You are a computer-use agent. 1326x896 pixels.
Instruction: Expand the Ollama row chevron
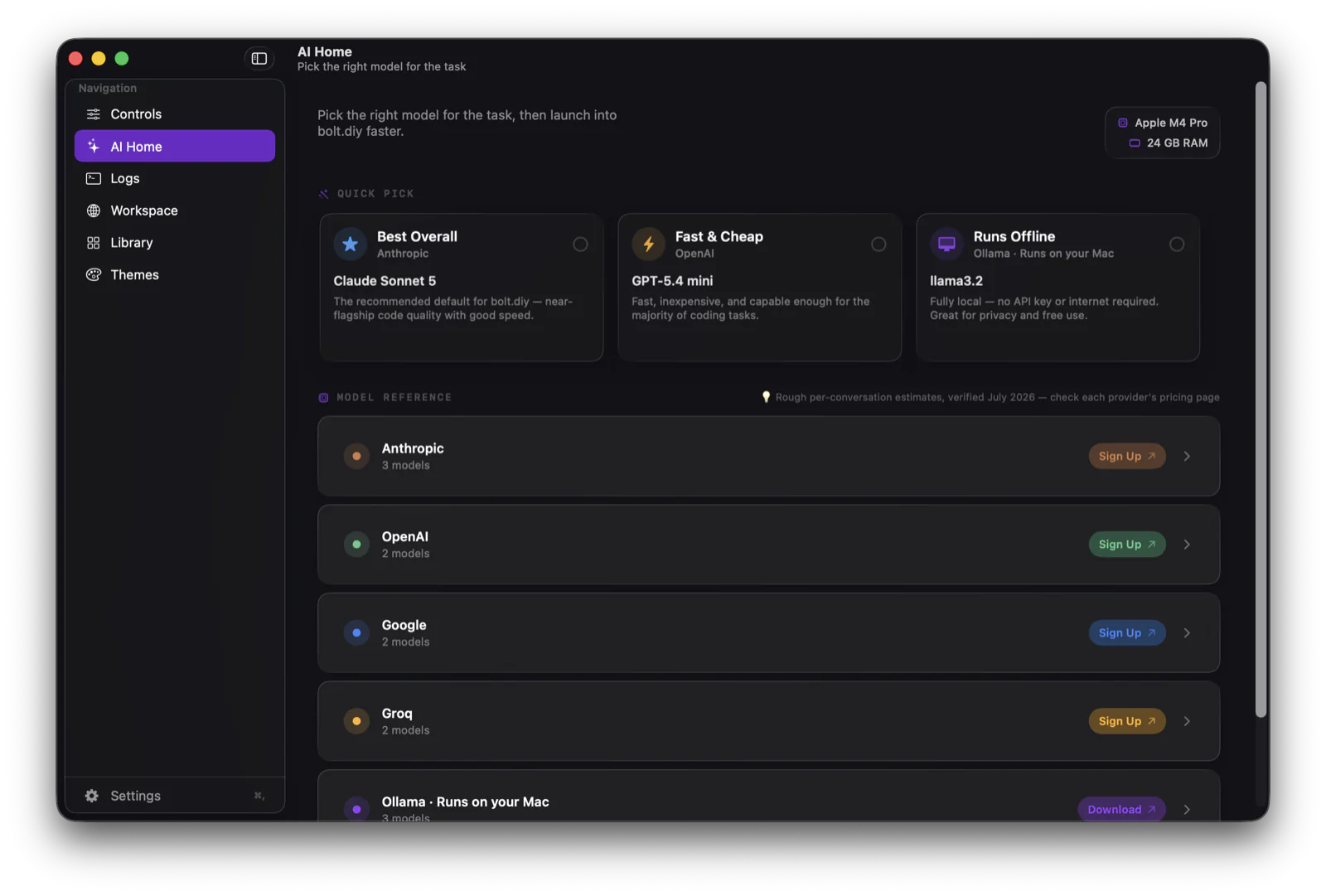point(1187,809)
